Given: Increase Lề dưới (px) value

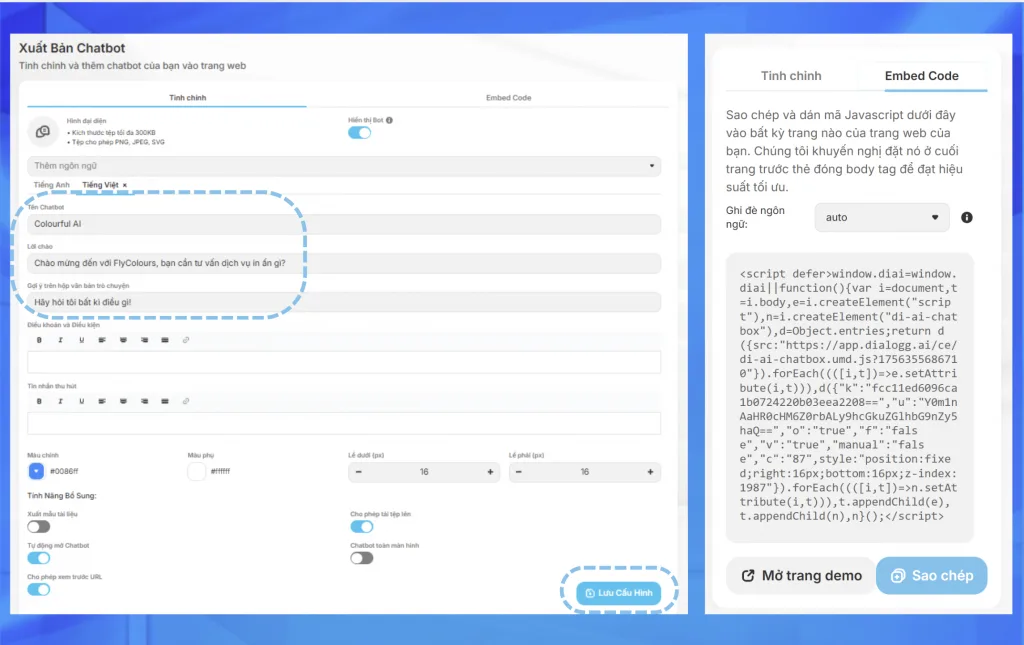Looking at the screenshot, I should click(x=490, y=472).
